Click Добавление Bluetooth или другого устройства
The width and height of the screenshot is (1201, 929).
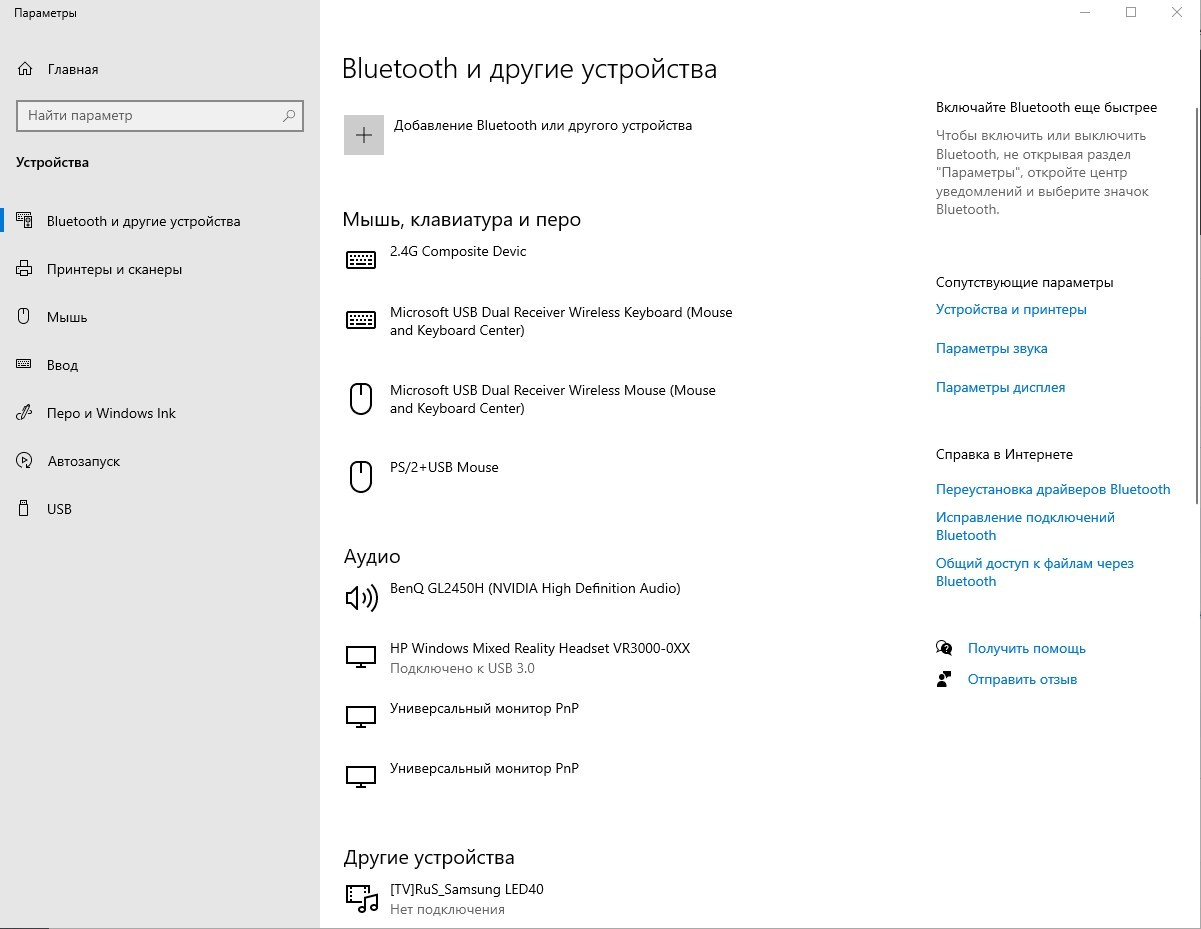(543, 126)
